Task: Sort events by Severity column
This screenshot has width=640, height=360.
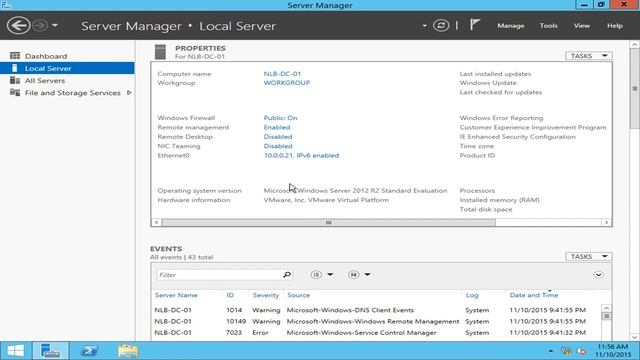Action: (x=265, y=295)
